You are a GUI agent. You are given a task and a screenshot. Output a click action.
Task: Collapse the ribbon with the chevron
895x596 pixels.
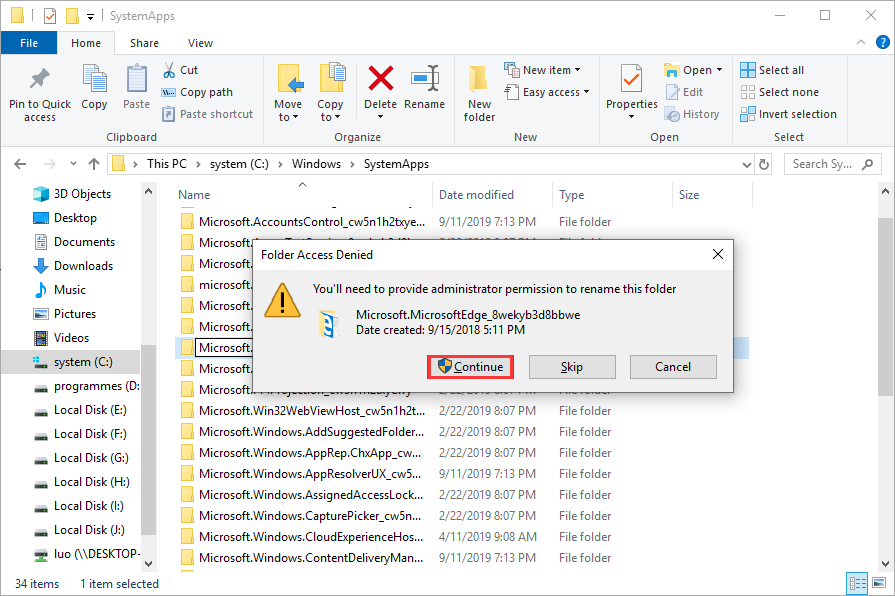tap(861, 42)
